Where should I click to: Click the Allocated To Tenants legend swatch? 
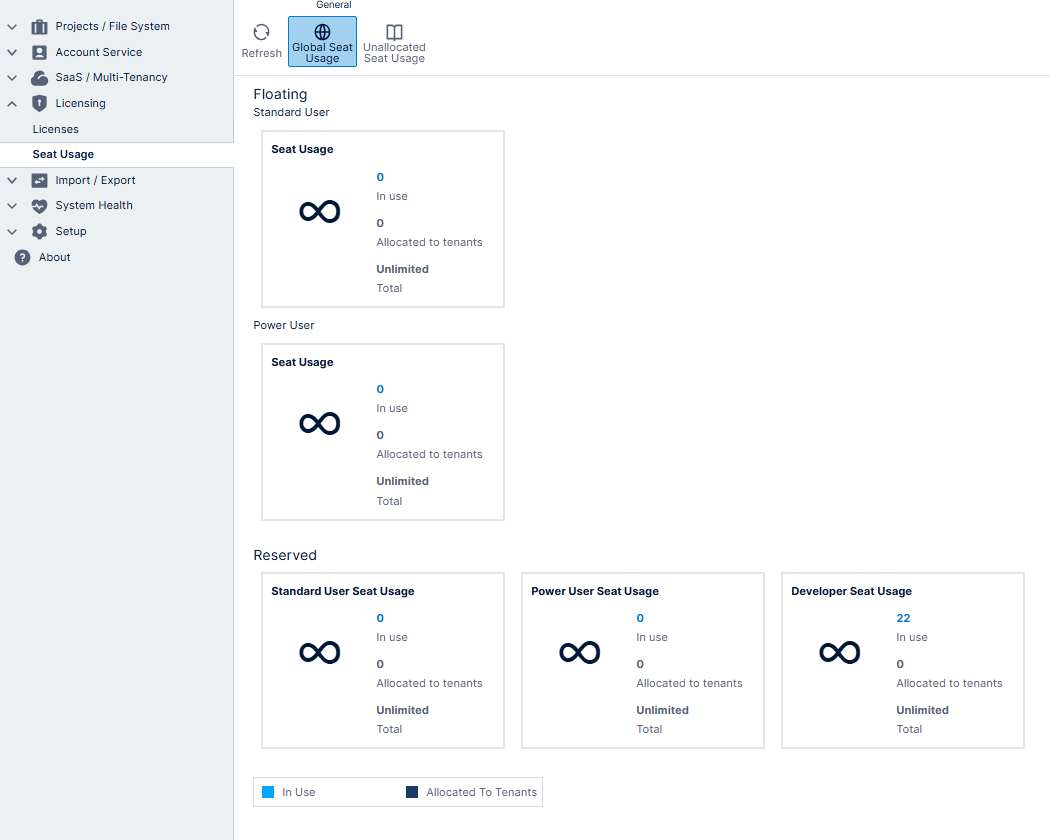(x=411, y=792)
